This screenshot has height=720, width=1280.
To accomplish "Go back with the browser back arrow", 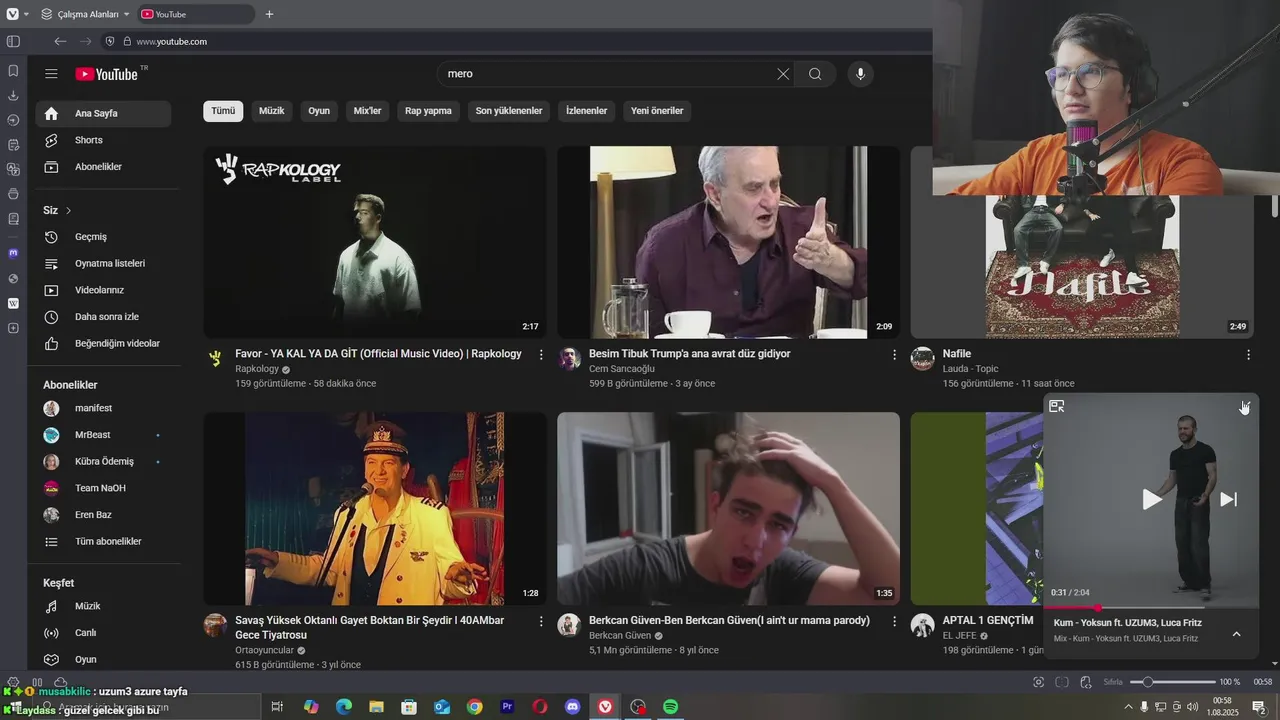I will [x=60, y=41].
